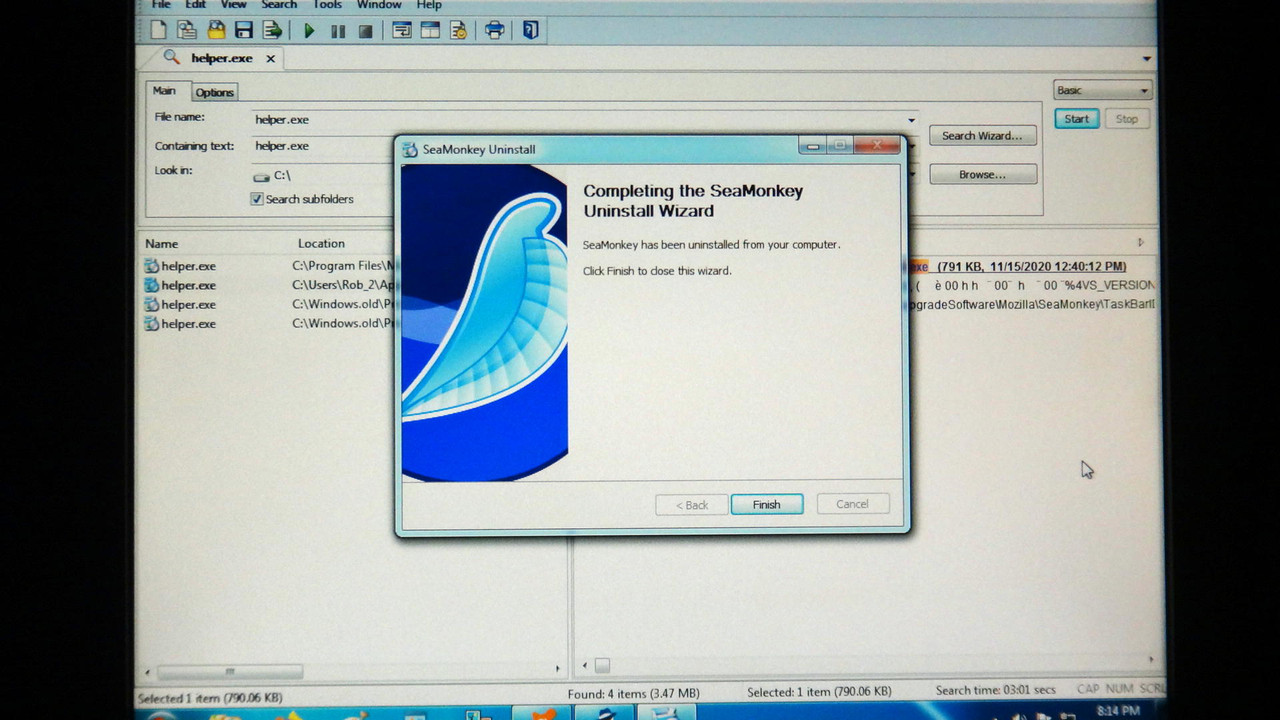Screen dimensions: 1280x720
Task: Click the Stop search button
Action: 1127,119
